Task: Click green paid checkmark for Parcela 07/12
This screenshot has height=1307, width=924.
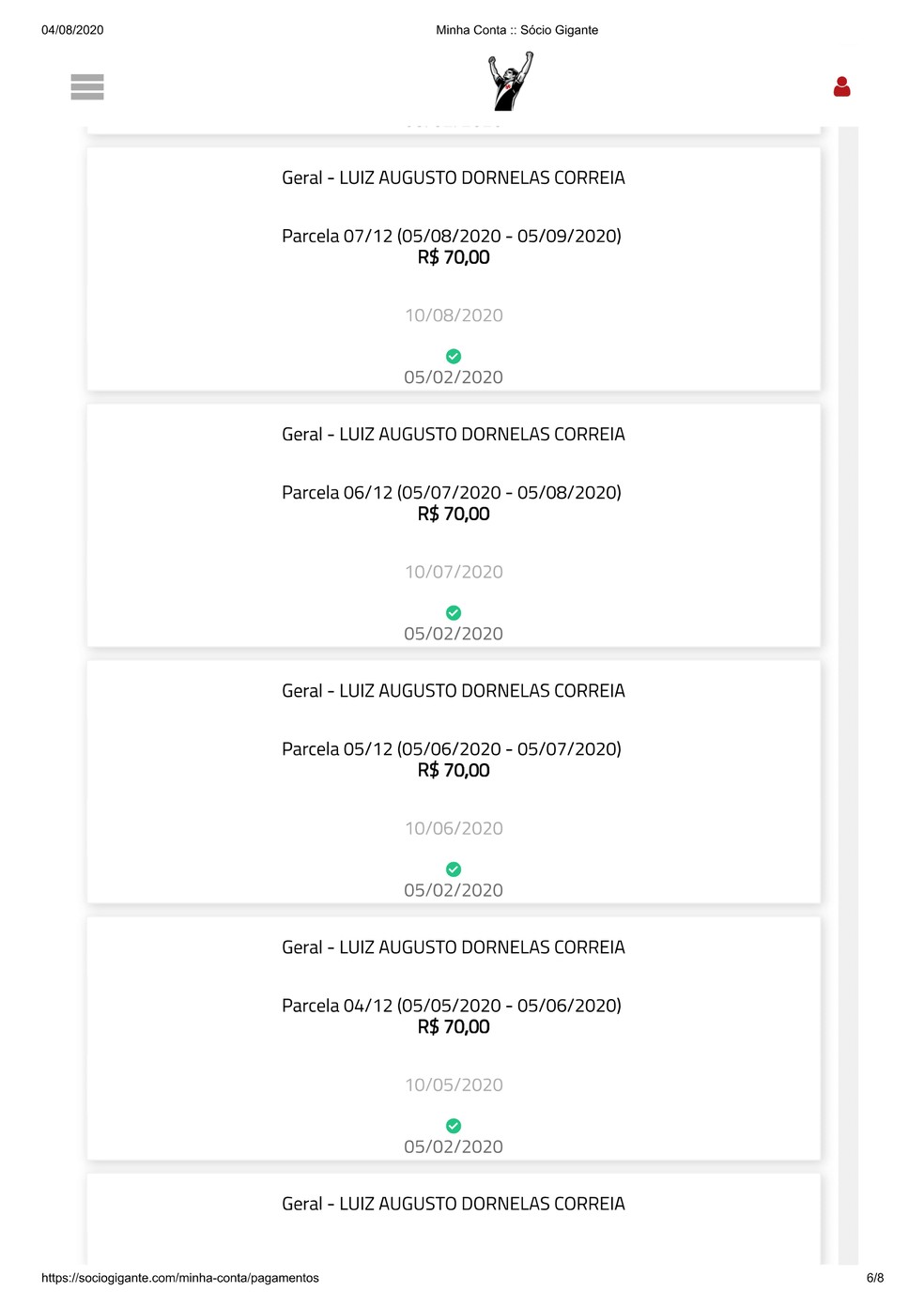Action: click(x=454, y=356)
